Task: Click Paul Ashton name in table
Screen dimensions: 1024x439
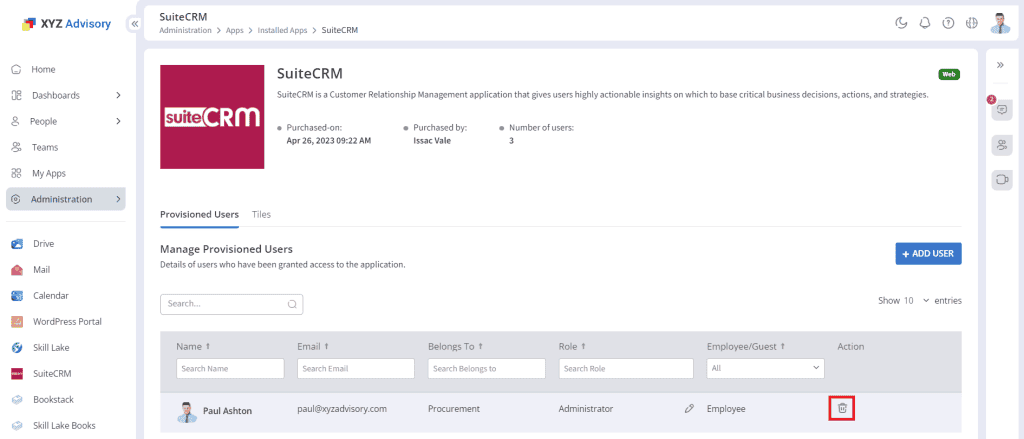Action: 227,411
